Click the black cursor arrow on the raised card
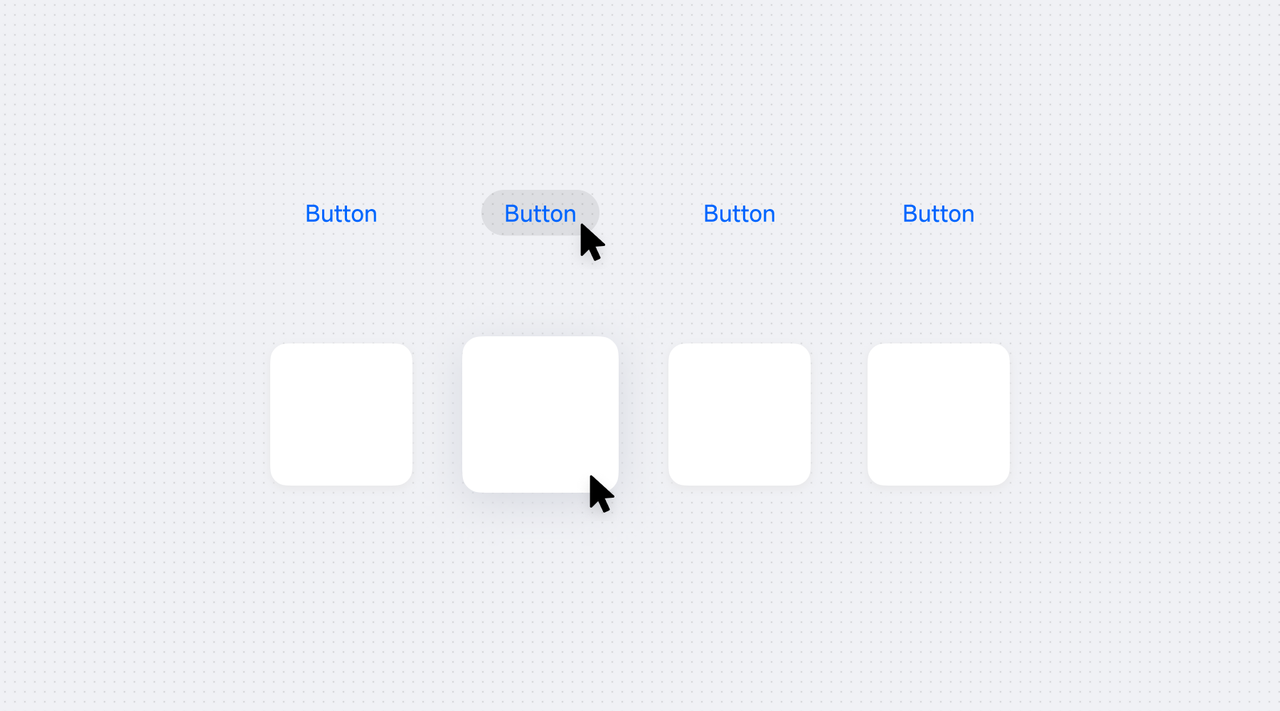1280x711 pixels. 600,494
